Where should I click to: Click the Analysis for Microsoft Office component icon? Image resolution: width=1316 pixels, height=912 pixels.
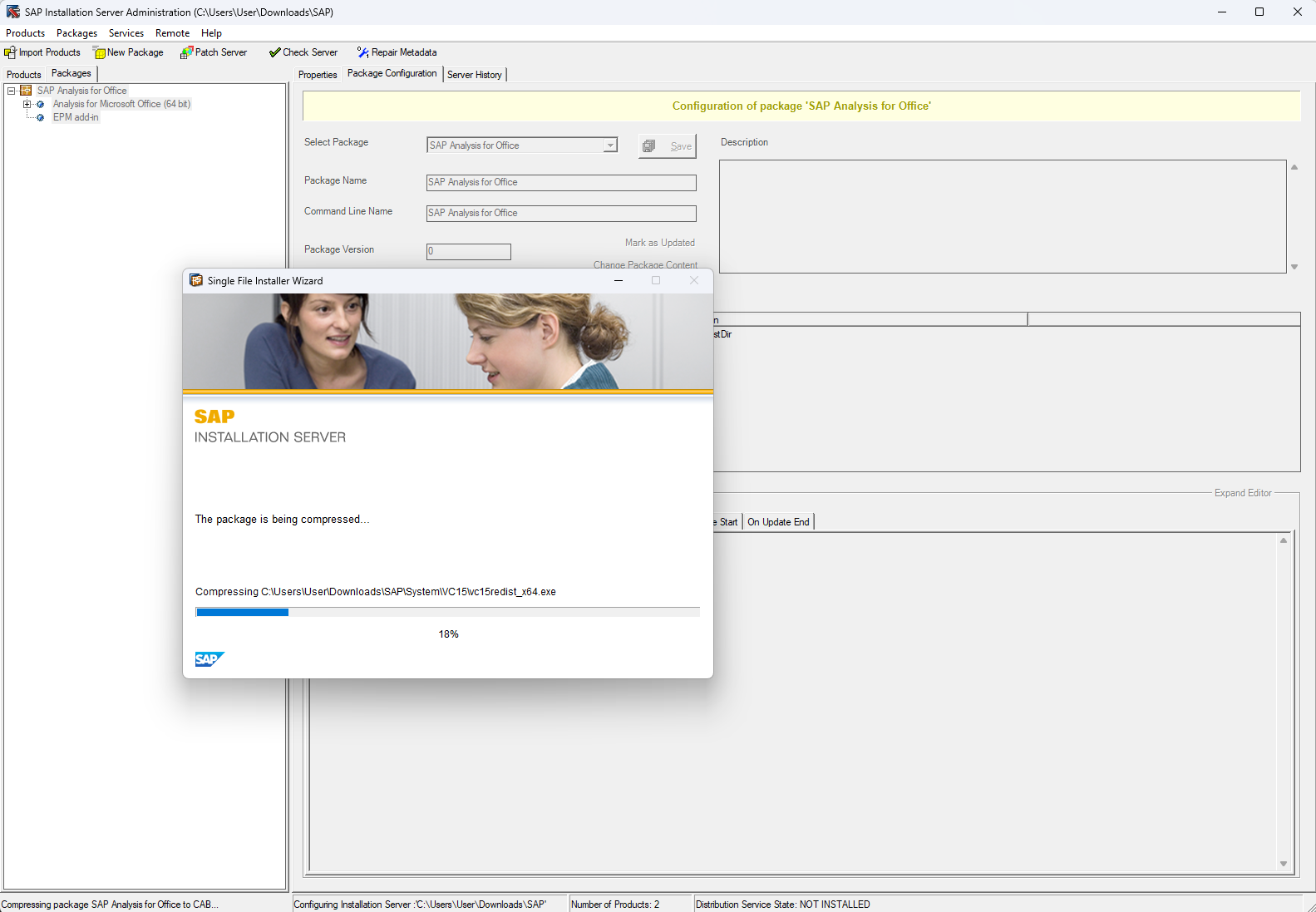(x=40, y=104)
